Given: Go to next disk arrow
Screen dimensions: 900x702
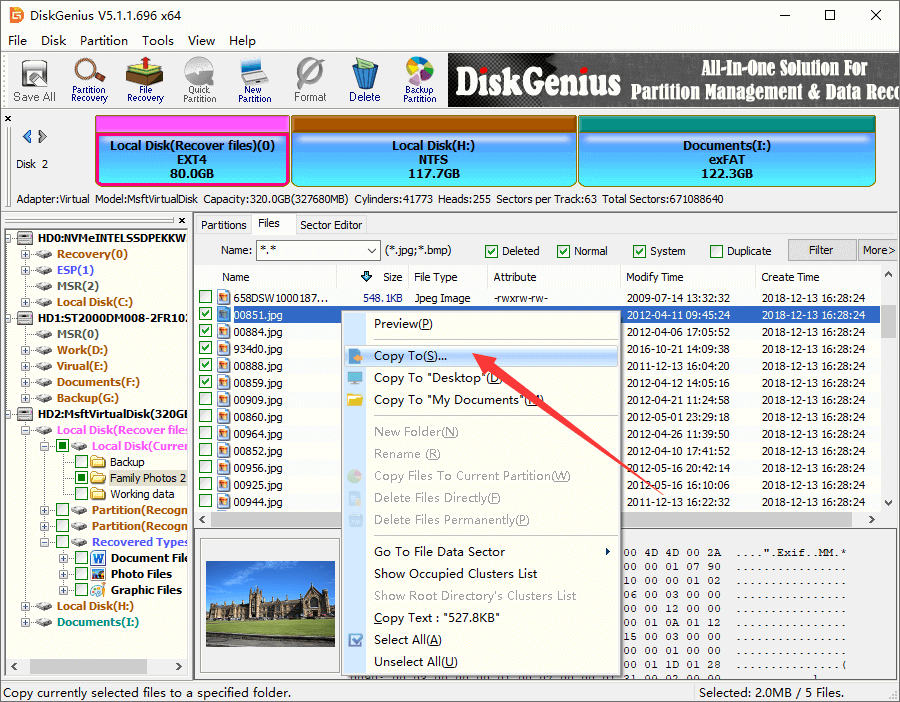Looking at the screenshot, I should [42, 137].
